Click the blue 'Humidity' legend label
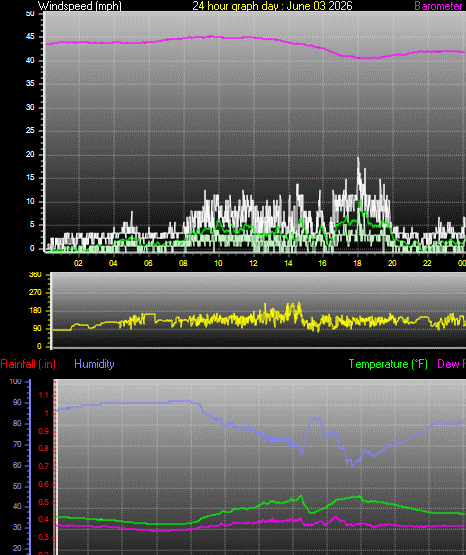The height and width of the screenshot is (555, 466). click(94, 364)
